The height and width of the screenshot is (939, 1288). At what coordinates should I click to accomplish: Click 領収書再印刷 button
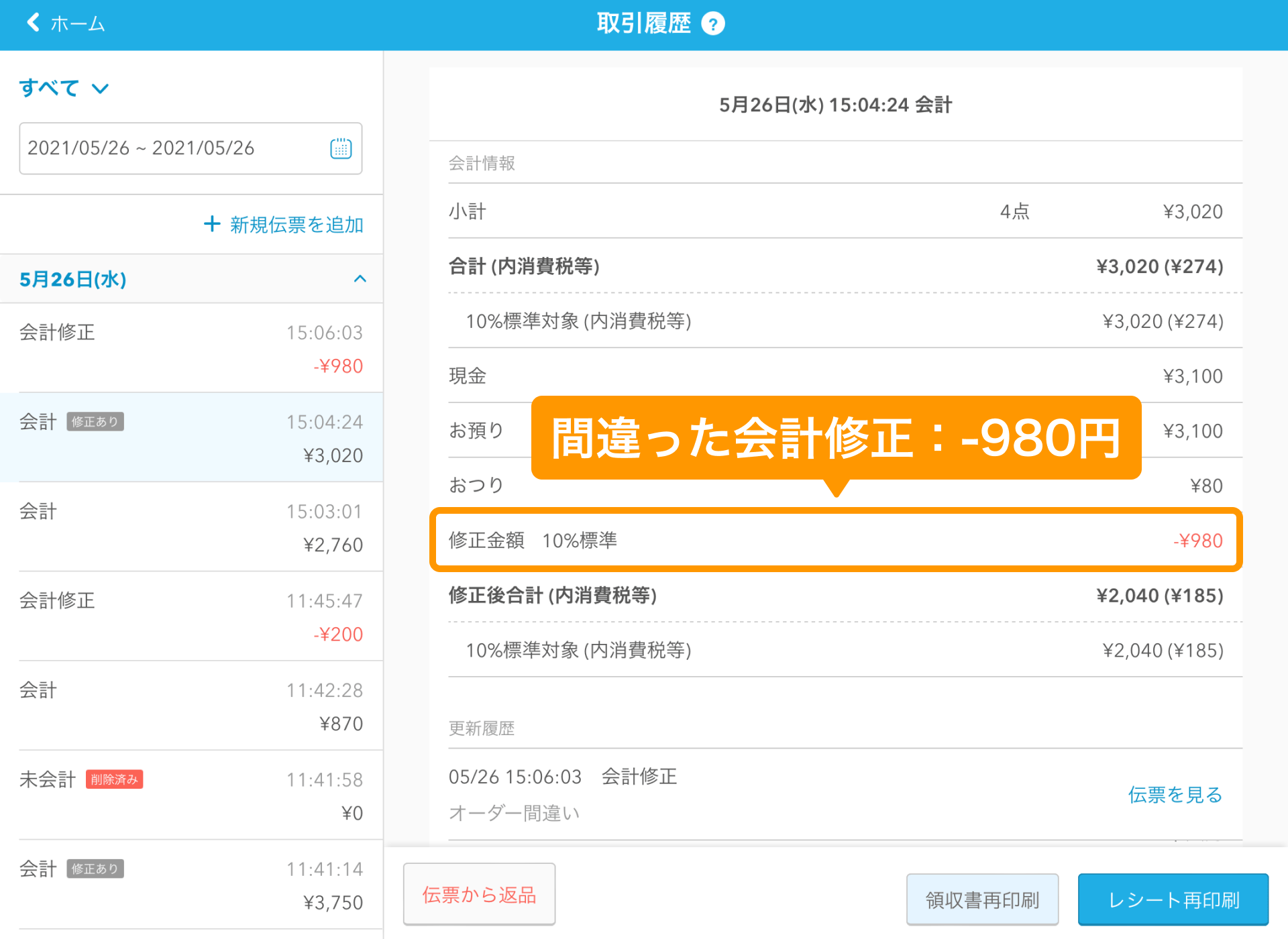[982, 899]
